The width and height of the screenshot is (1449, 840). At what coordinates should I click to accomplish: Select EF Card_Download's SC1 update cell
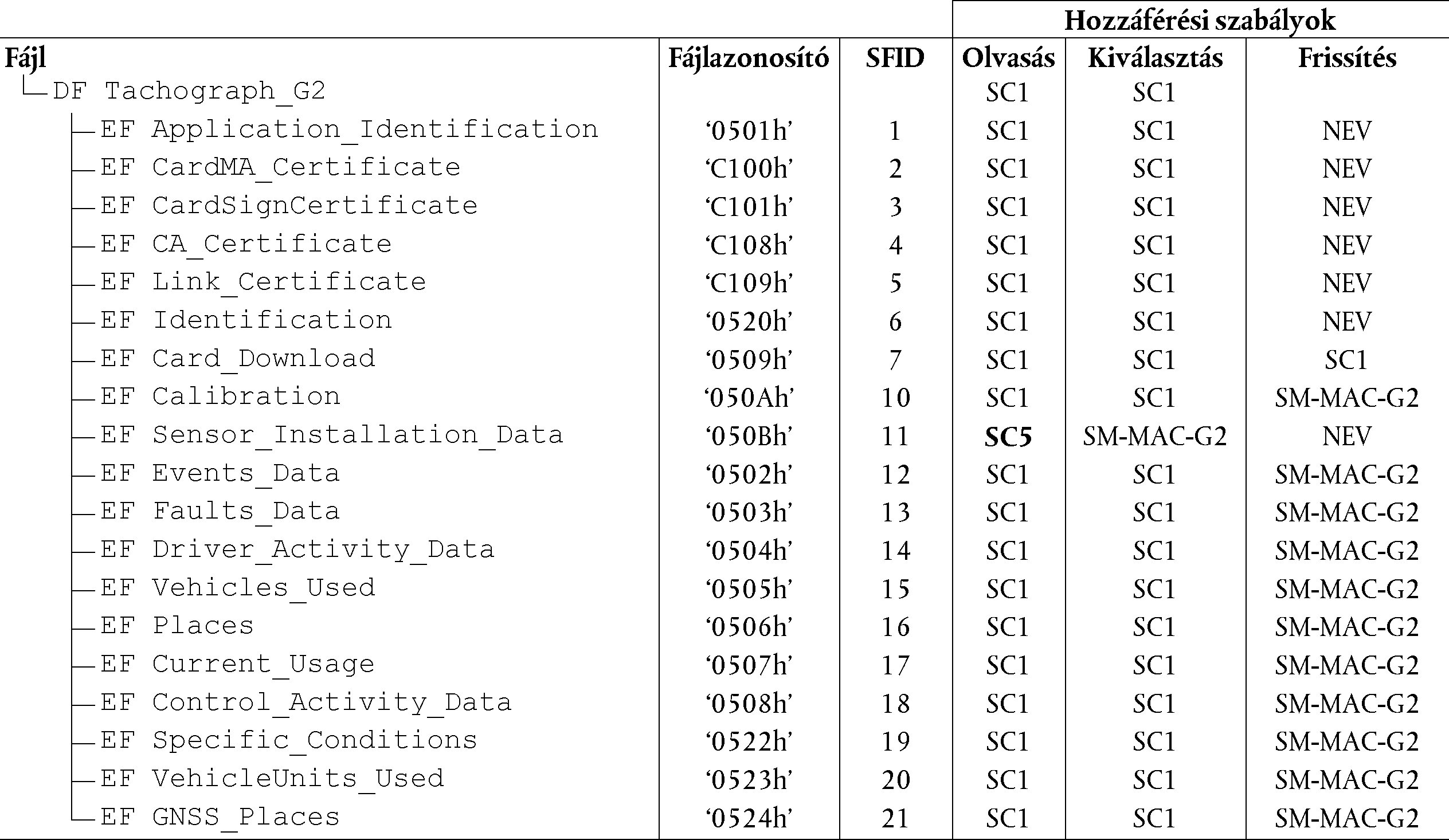1346,360
